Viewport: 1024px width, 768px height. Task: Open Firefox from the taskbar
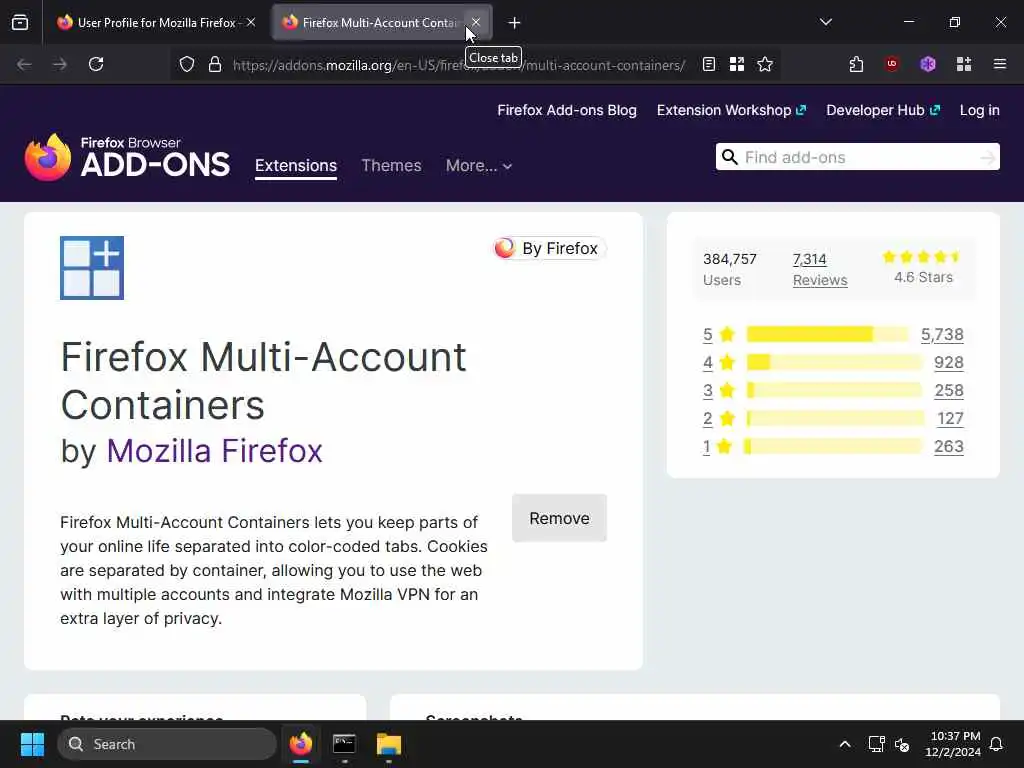coord(300,744)
